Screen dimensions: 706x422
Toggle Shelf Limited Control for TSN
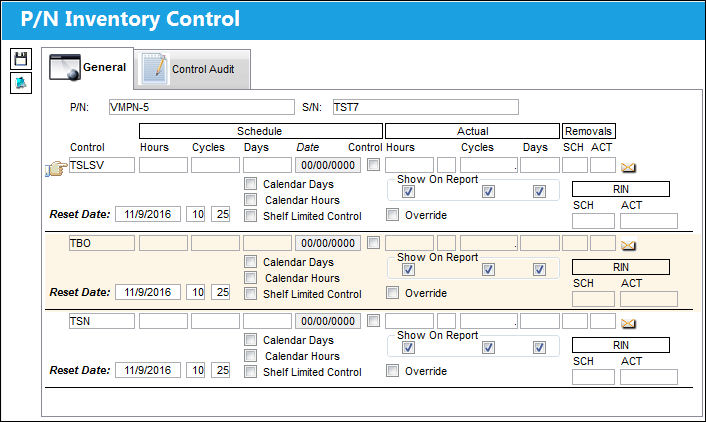coord(250,372)
